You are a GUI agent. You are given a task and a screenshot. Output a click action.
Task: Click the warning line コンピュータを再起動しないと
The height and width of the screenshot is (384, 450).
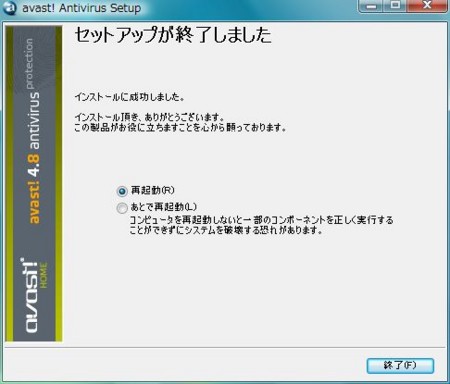pos(261,220)
